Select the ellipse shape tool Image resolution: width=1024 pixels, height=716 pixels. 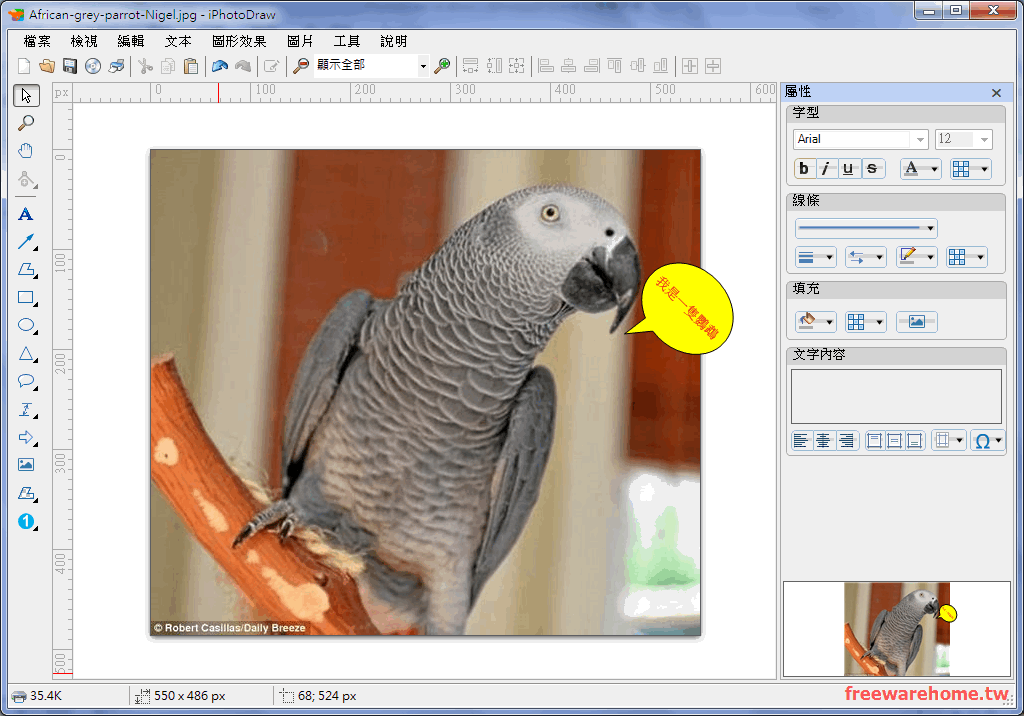[26, 325]
